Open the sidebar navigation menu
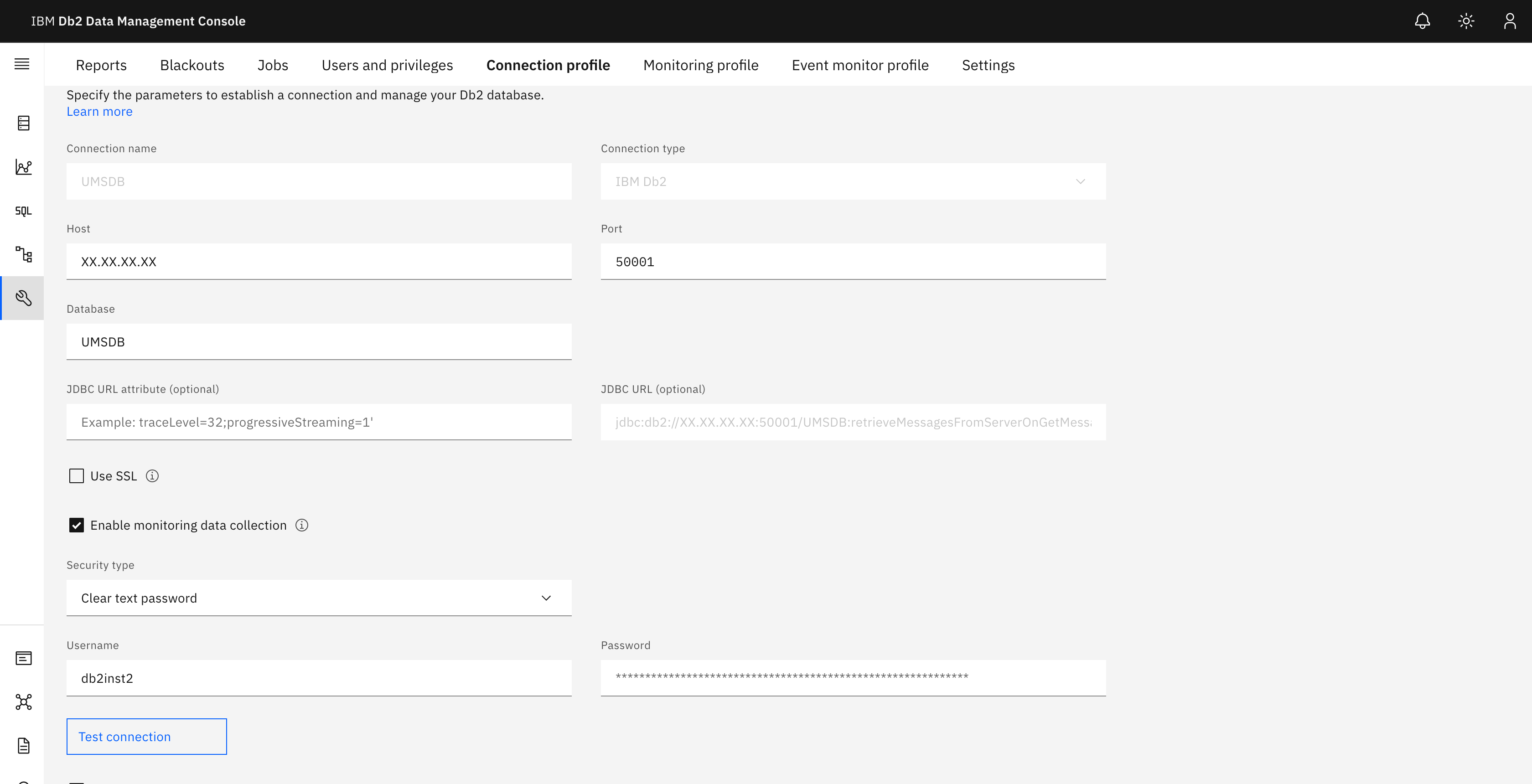This screenshot has height=784, width=1532. coord(22,63)
